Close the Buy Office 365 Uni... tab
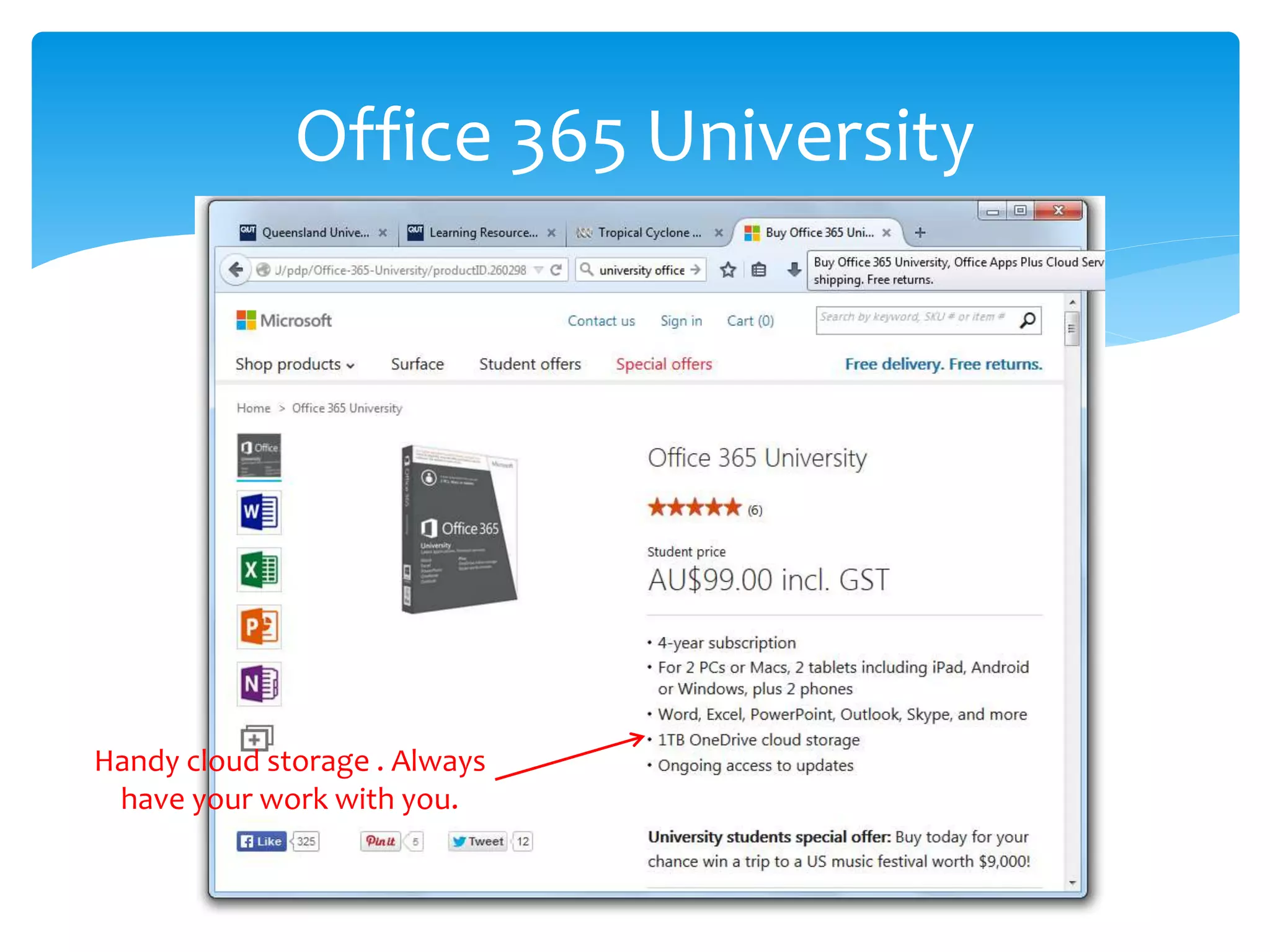 tap(887, 232)
